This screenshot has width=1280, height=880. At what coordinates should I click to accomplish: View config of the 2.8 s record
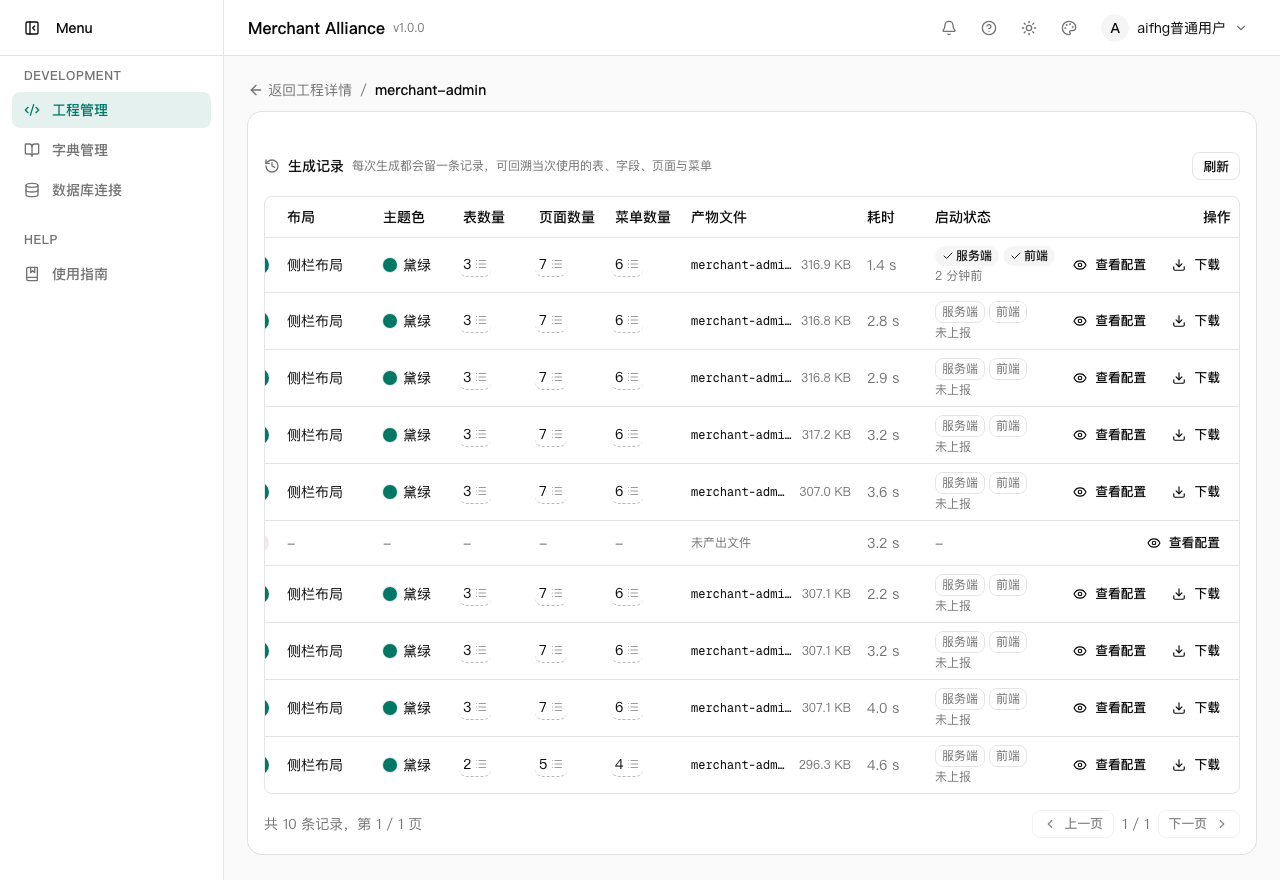[x=1109, y=321]
